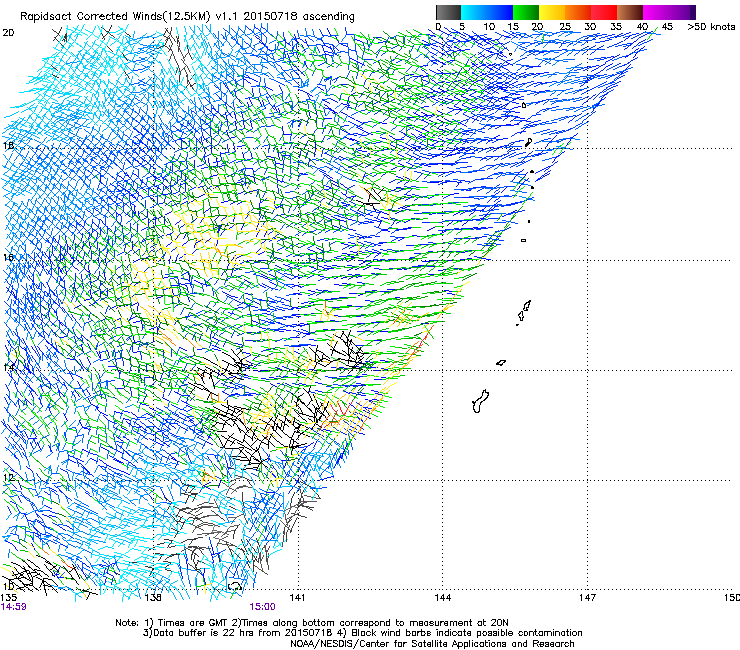The height and width of the screenshot is (650, 740).
Task: Click the '35' value under the color bar
Action: 616,26
